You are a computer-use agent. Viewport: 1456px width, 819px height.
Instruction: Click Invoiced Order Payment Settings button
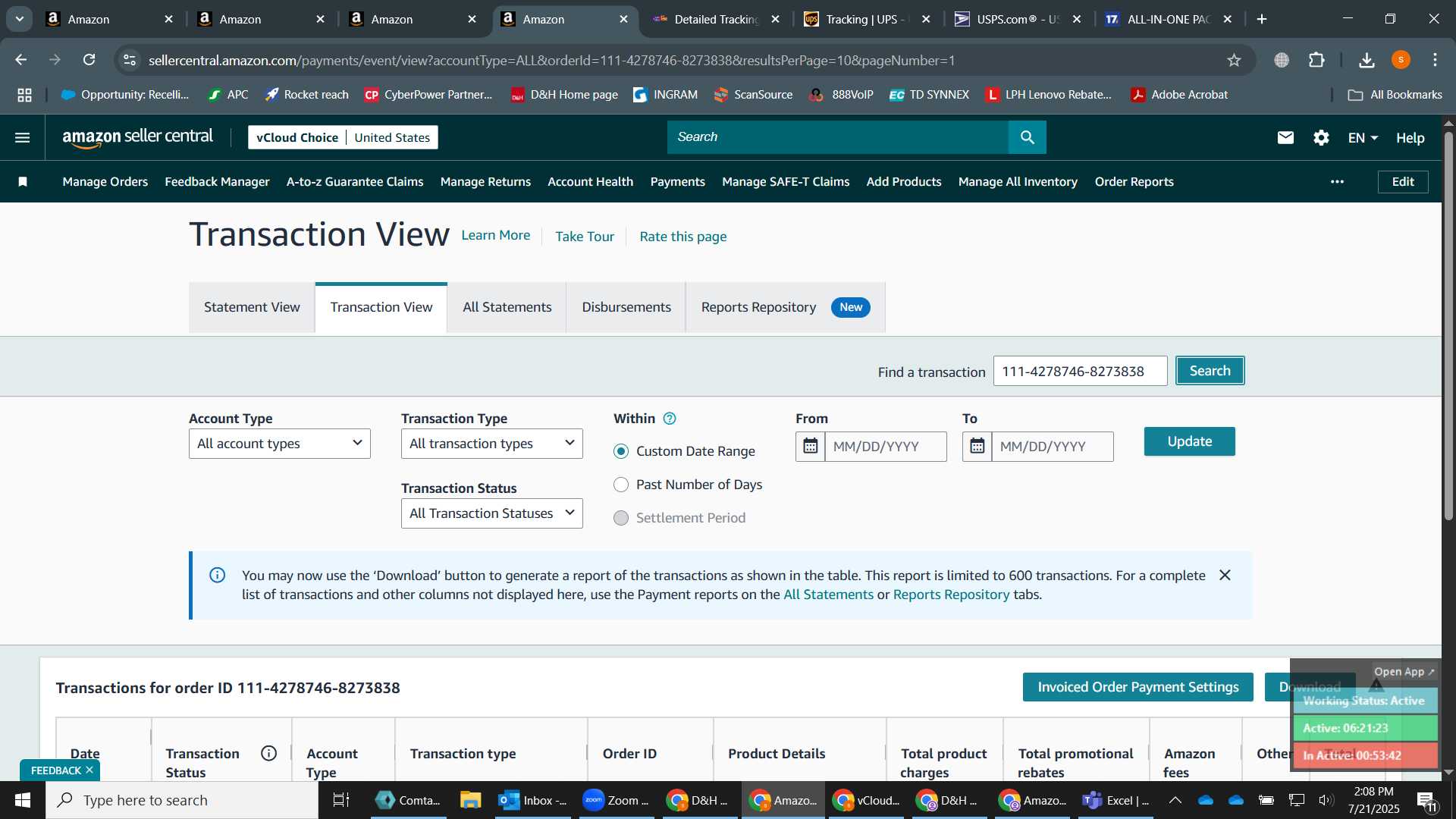coord(1138,687)
